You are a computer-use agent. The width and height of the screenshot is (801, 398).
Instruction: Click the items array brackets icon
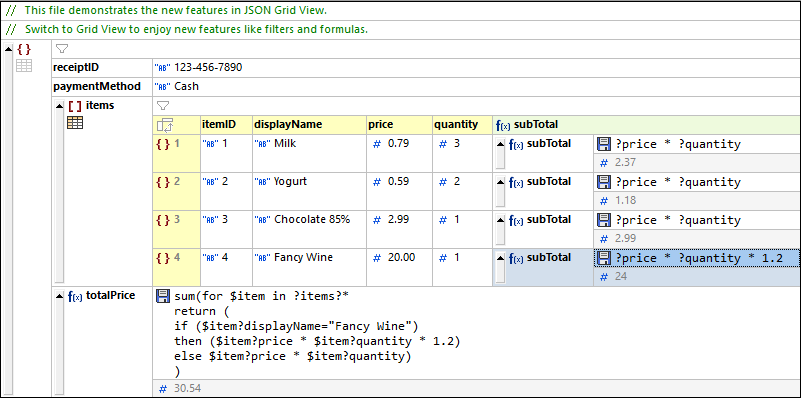click(75, 106)
